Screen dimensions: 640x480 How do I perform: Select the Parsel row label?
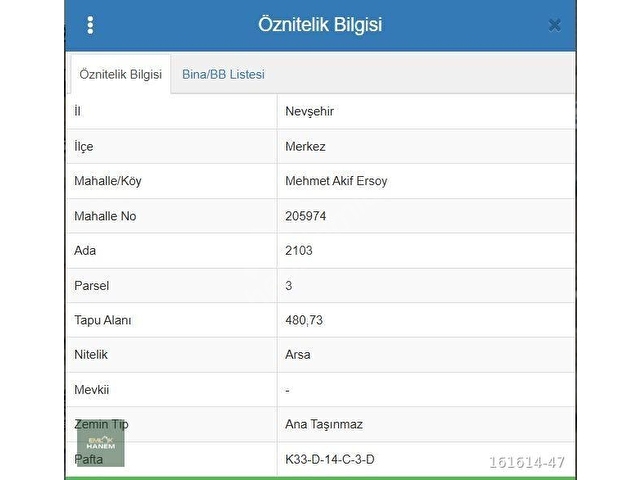(x=91, y=285)
